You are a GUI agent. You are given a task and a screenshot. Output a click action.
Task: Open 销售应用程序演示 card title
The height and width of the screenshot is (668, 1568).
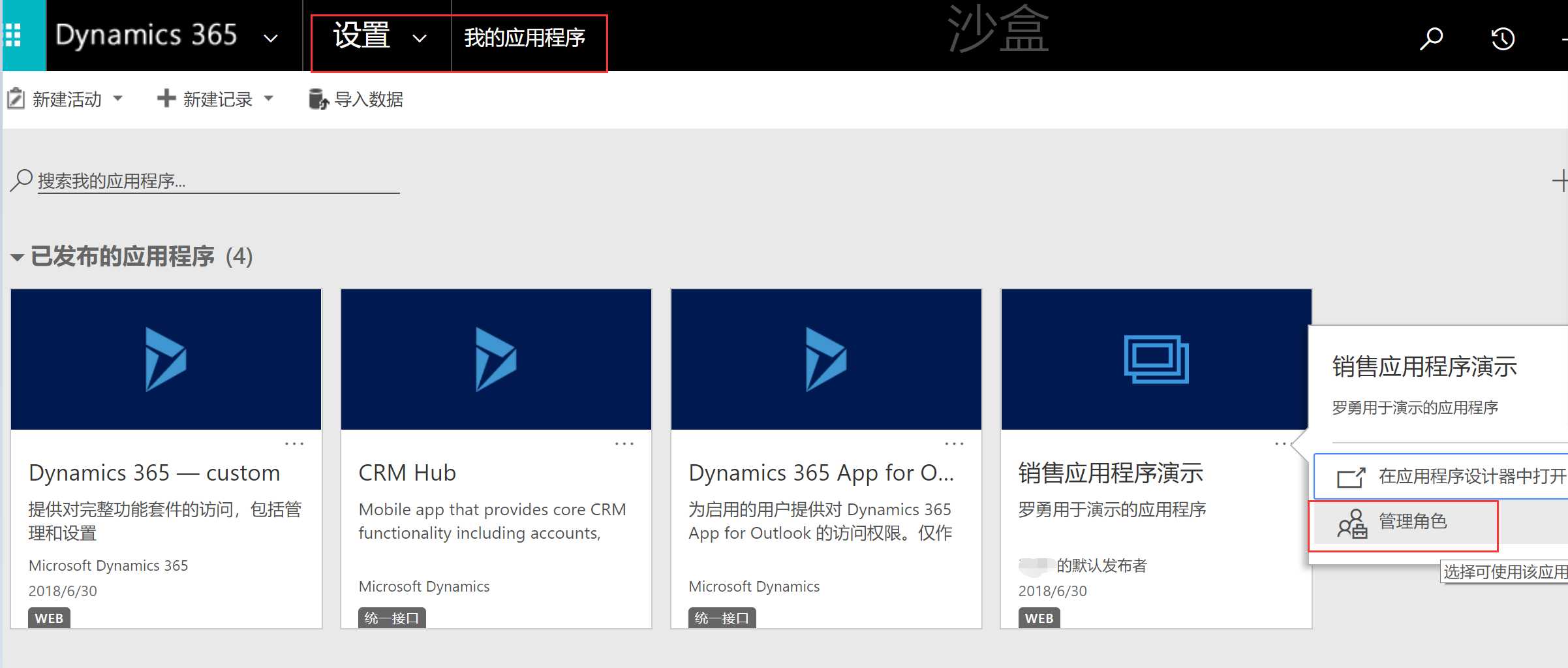point(1111,473)
